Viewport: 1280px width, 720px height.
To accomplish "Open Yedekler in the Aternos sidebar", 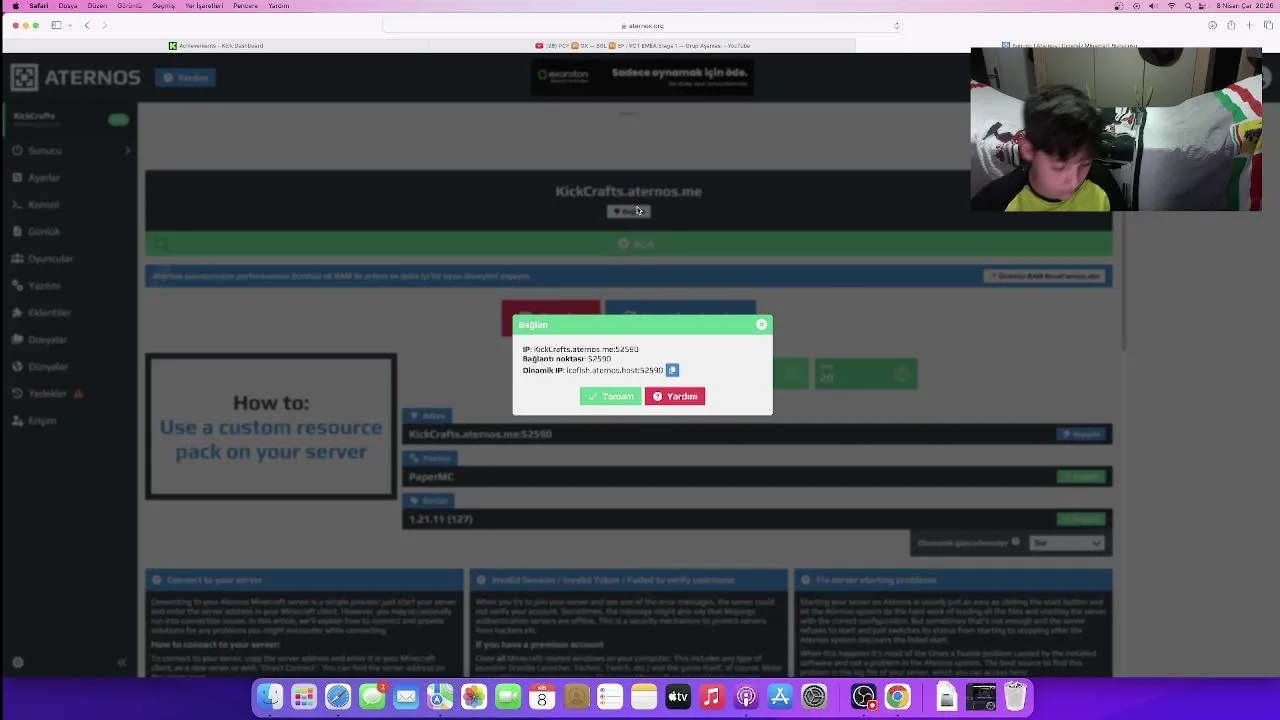I will click(x=47, y=393).
